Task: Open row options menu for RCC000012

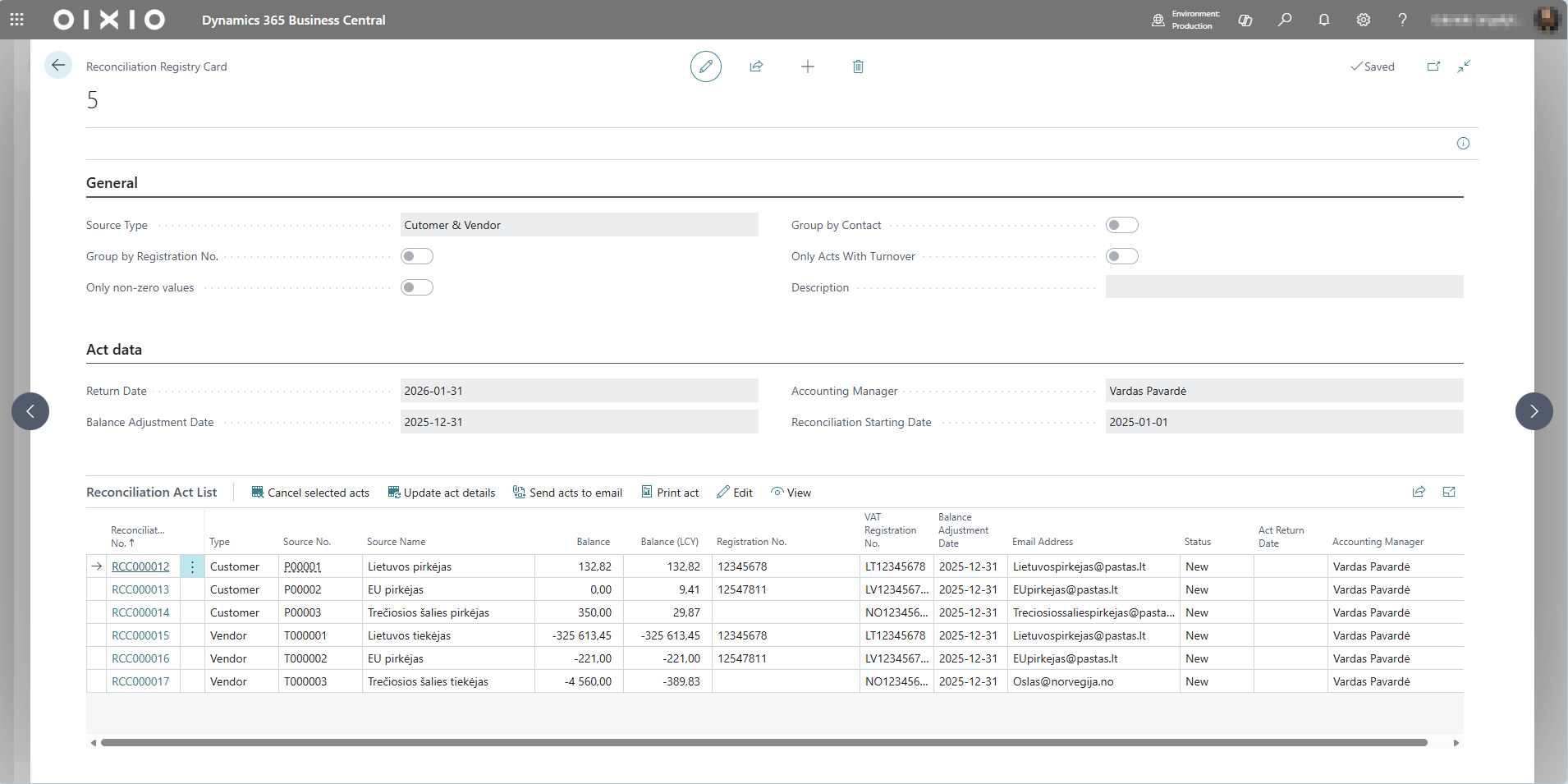Action: 192,566
